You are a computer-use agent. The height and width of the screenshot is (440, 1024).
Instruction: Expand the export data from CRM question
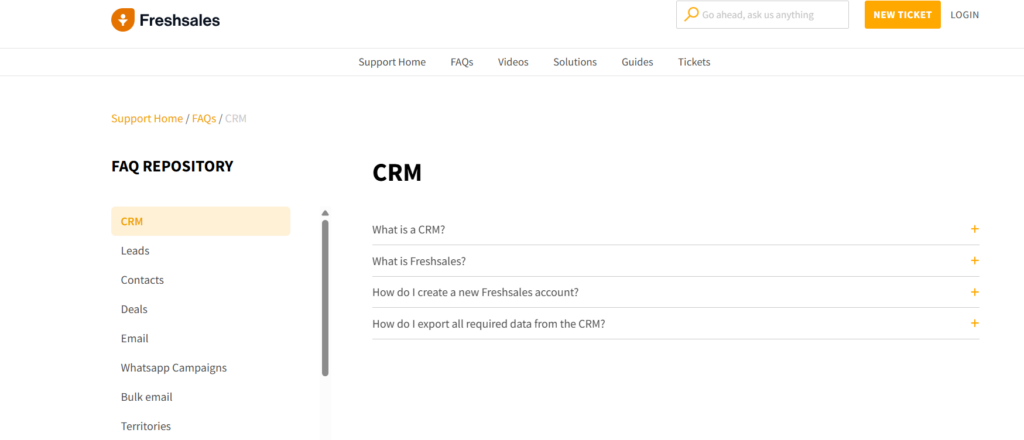[x=974, y=323]
